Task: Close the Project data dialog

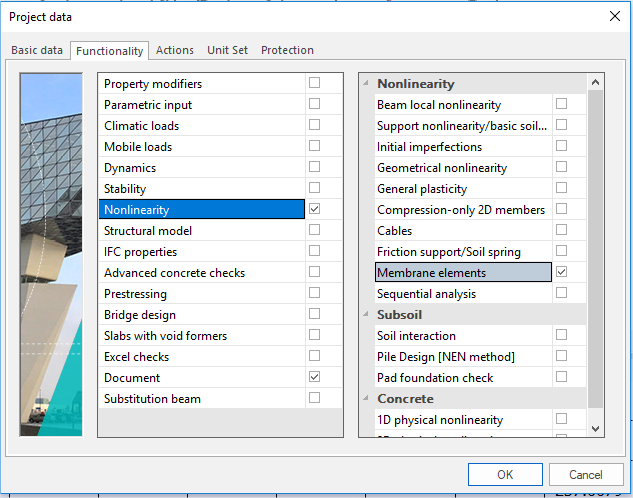Action: (613, 16)
